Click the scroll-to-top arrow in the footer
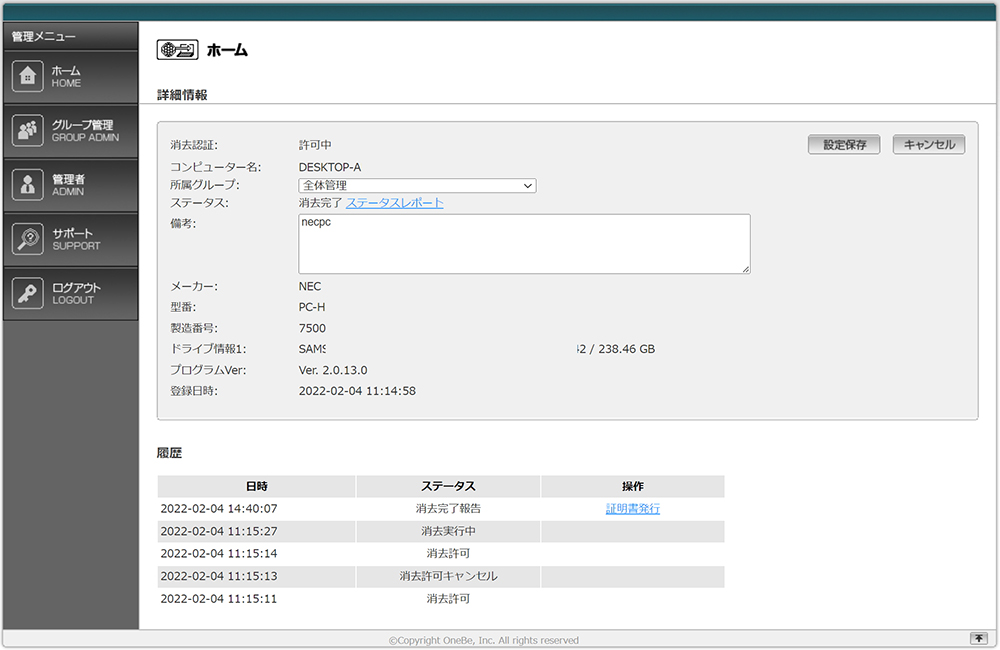This screenshot has height=650, width=1000. point(978,639)
